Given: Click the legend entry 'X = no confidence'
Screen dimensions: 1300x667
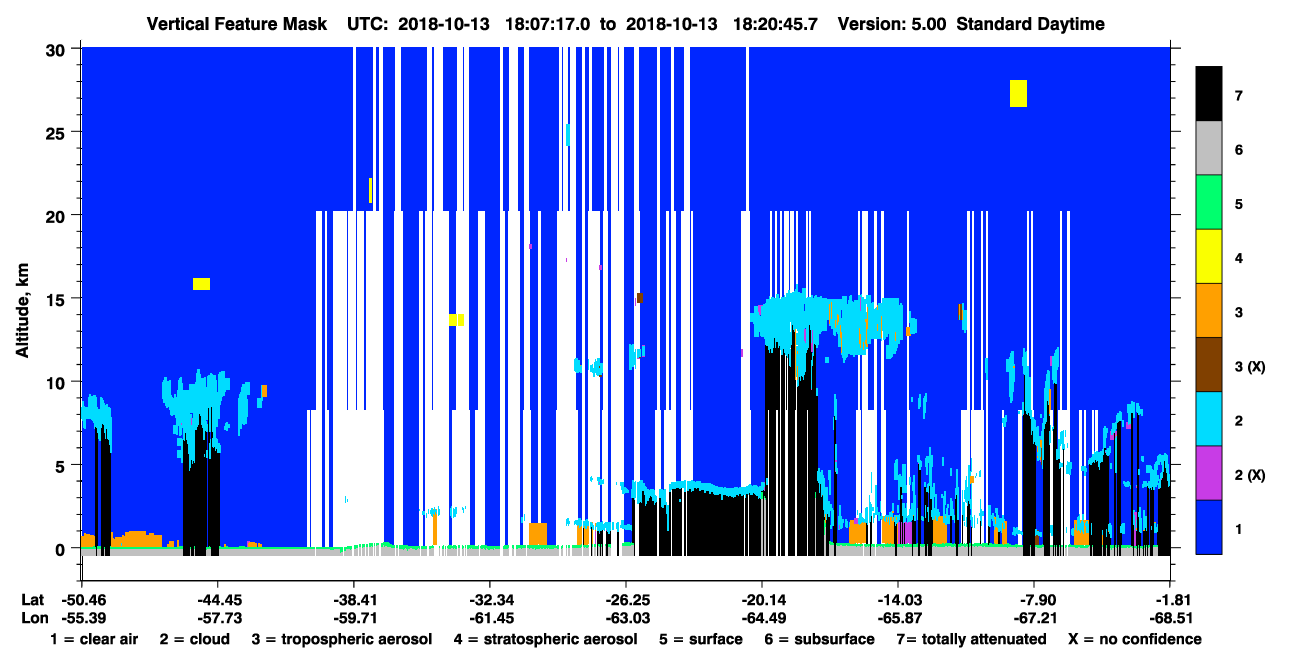Looking at the screenshot, I should coord(1134,639).
